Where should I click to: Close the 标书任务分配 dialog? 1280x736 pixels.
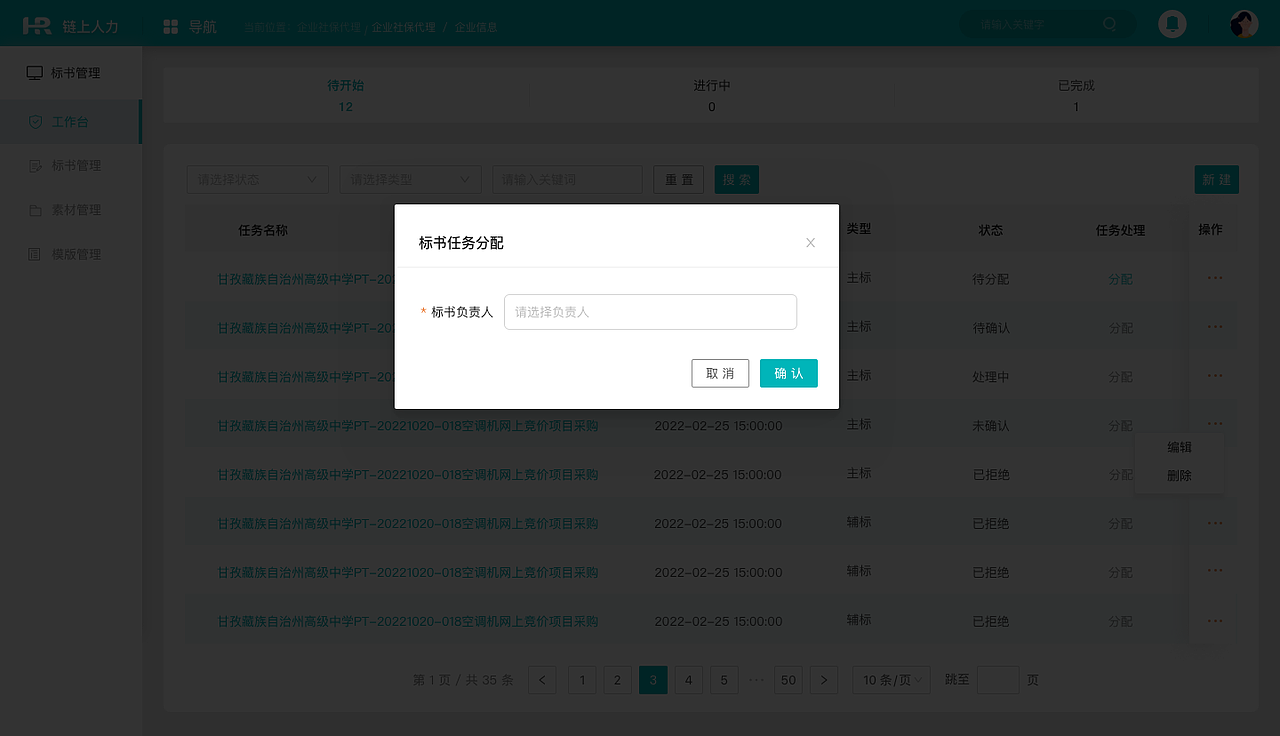pos(810,242)
